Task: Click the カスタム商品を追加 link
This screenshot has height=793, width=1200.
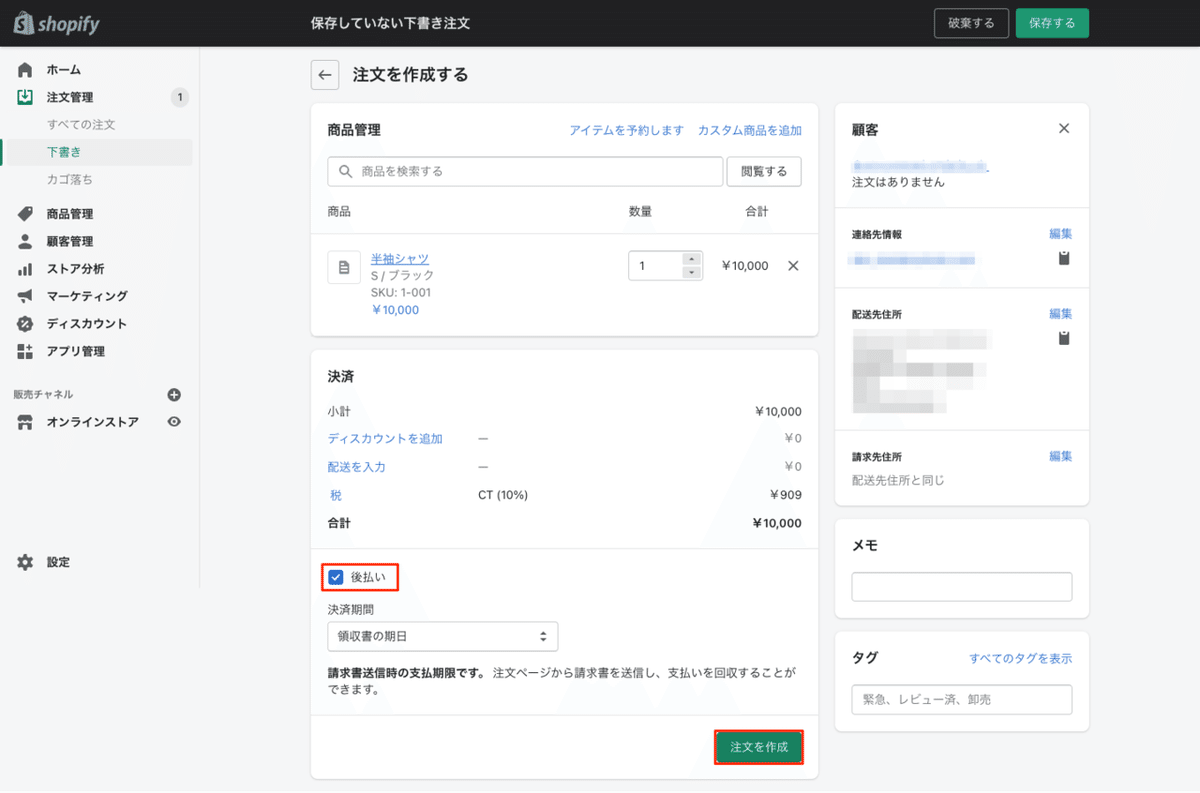Action: [750, 130]
